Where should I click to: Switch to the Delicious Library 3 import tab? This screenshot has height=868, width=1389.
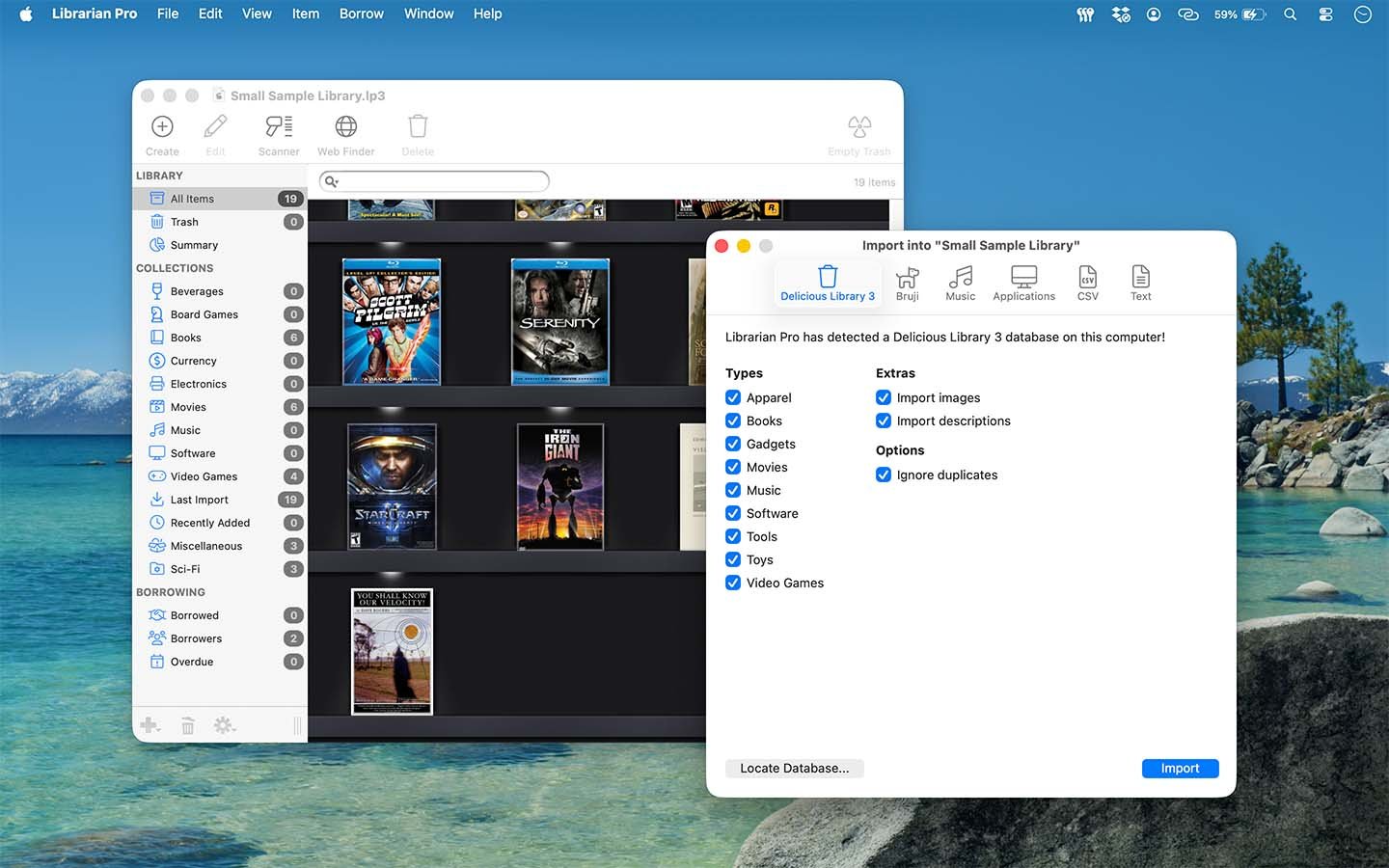point(827,283)
